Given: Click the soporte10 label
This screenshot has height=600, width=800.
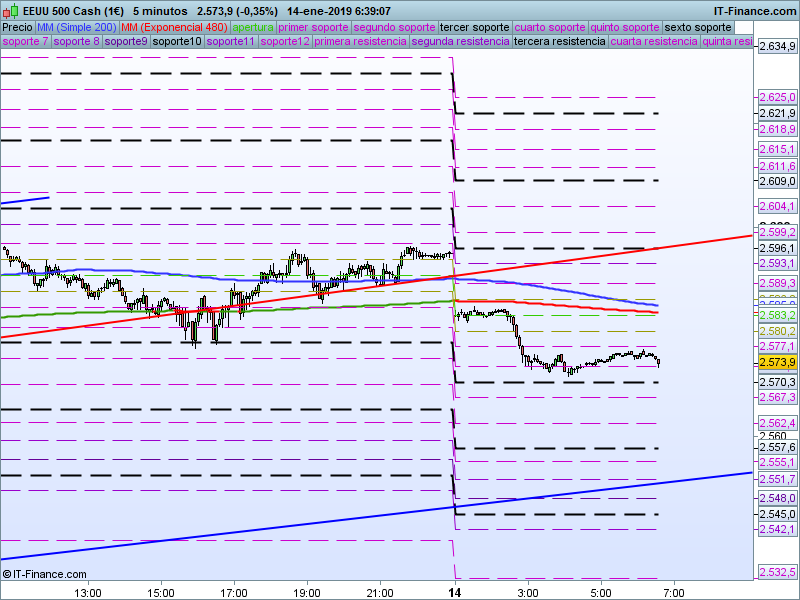Looking at the screenshot, I should click(177, 41).
